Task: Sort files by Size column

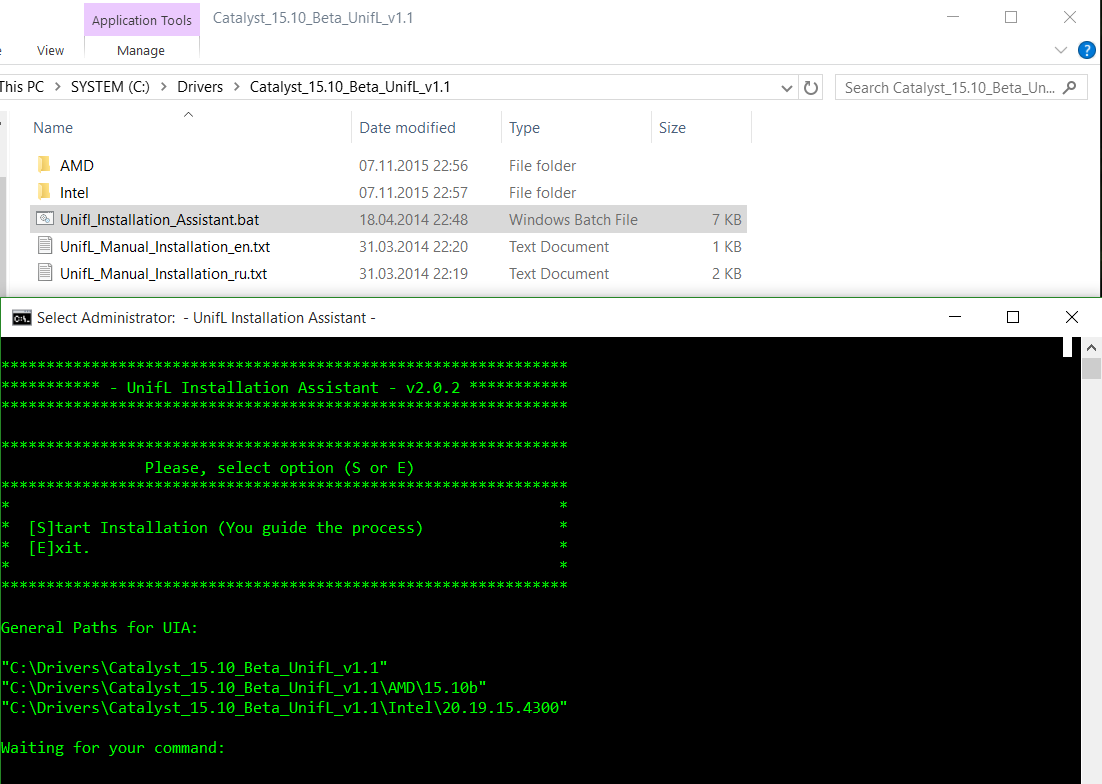Action: click(x=672, y=127)
